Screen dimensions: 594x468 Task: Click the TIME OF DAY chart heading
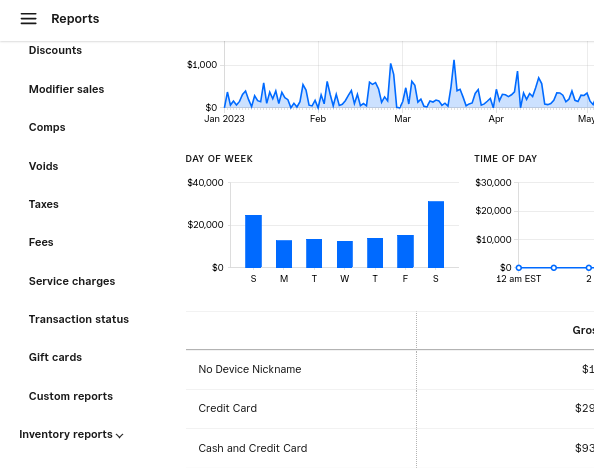[x=505, y=159]
